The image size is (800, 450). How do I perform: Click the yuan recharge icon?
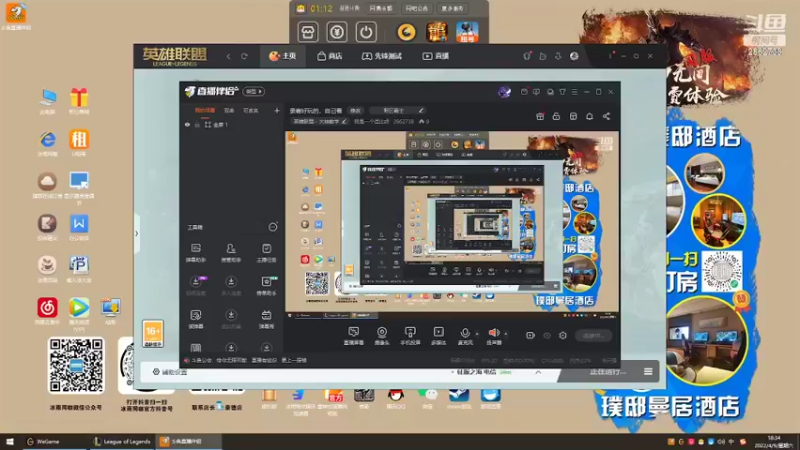(337, 32)
